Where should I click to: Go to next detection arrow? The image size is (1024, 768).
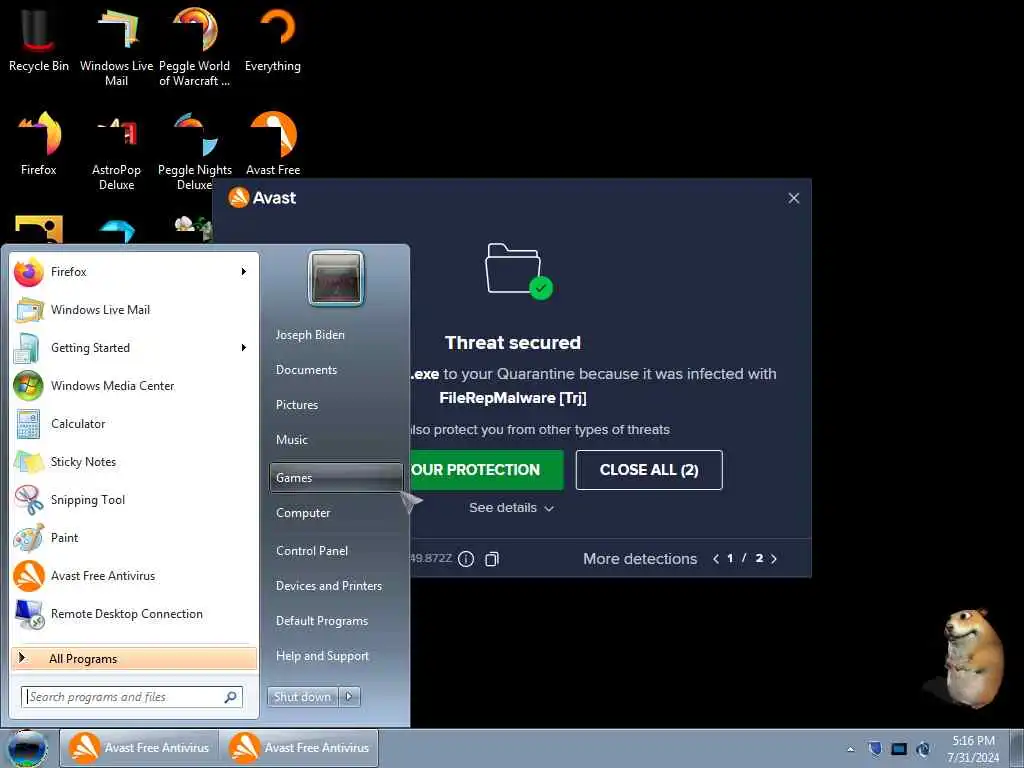774,559
